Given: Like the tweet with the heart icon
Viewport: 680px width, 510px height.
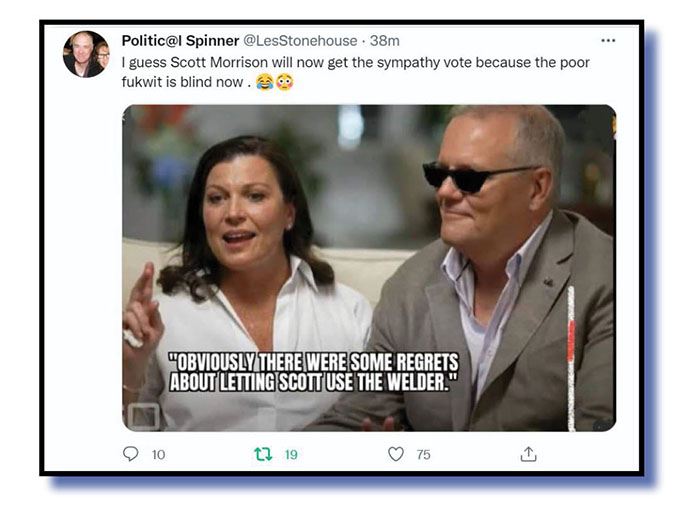Looking at the screenshot, I should [396, 454].
